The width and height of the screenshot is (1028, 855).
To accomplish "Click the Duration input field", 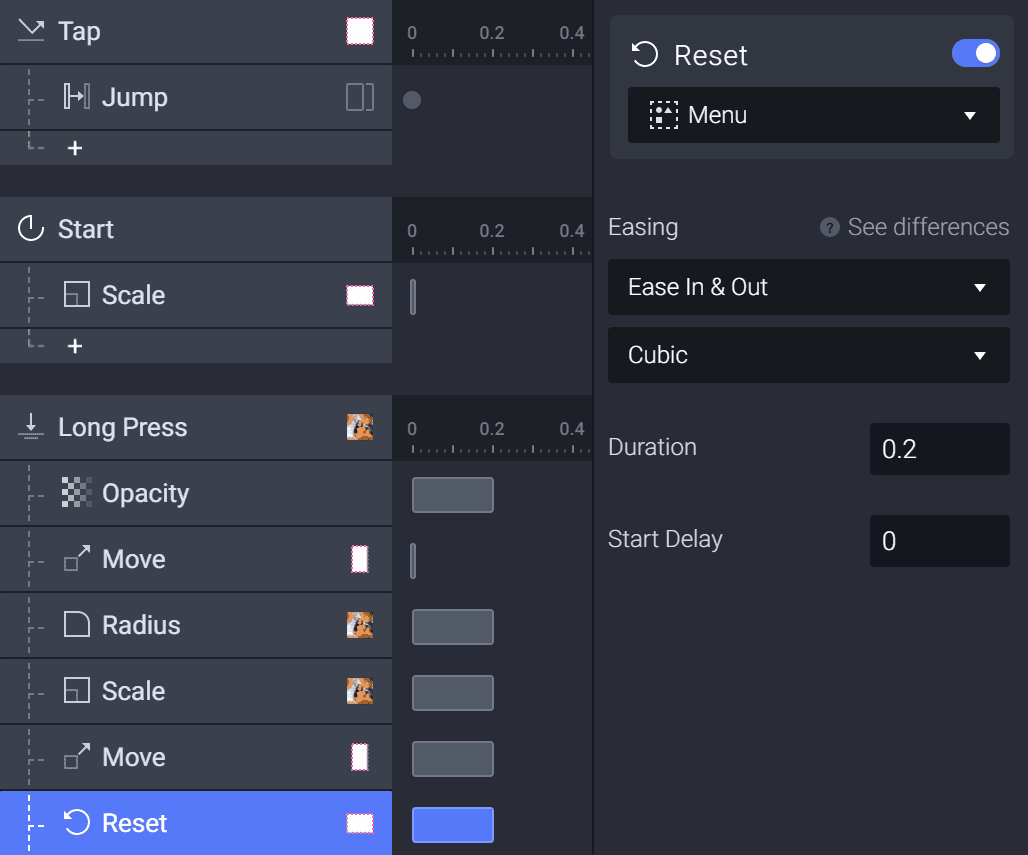I will (939, 449).
